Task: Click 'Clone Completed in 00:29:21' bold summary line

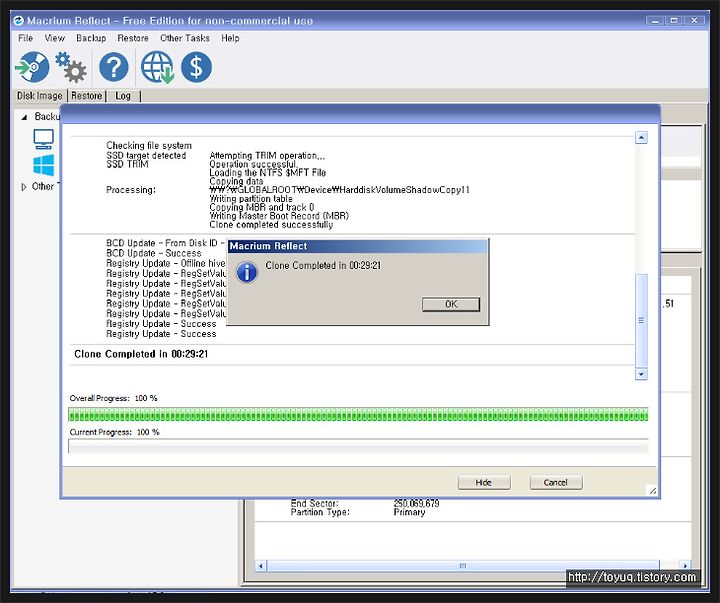Action: coord(141,354)
